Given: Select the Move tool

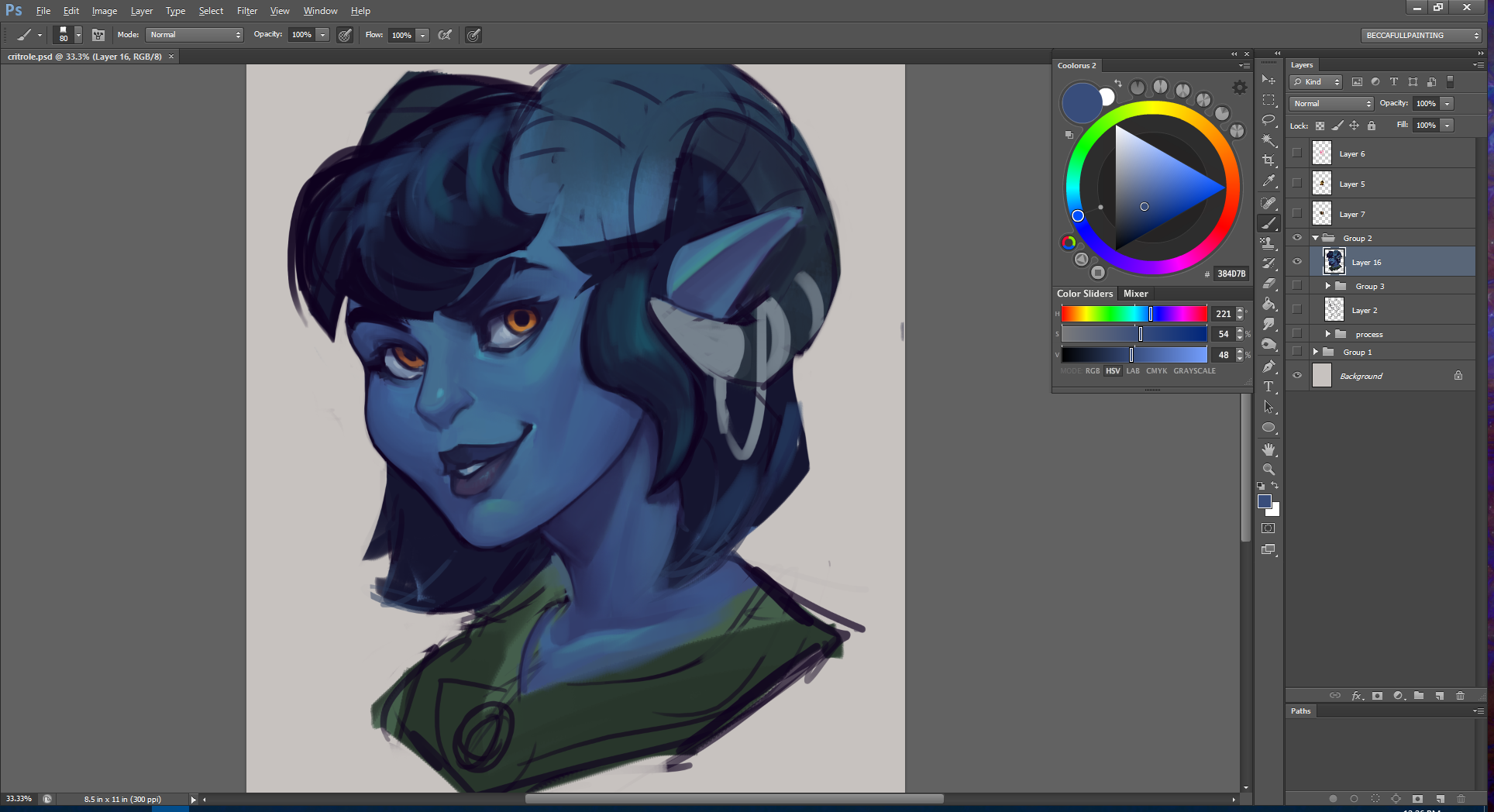Looking at the screenshot, I should point(1269,80).
